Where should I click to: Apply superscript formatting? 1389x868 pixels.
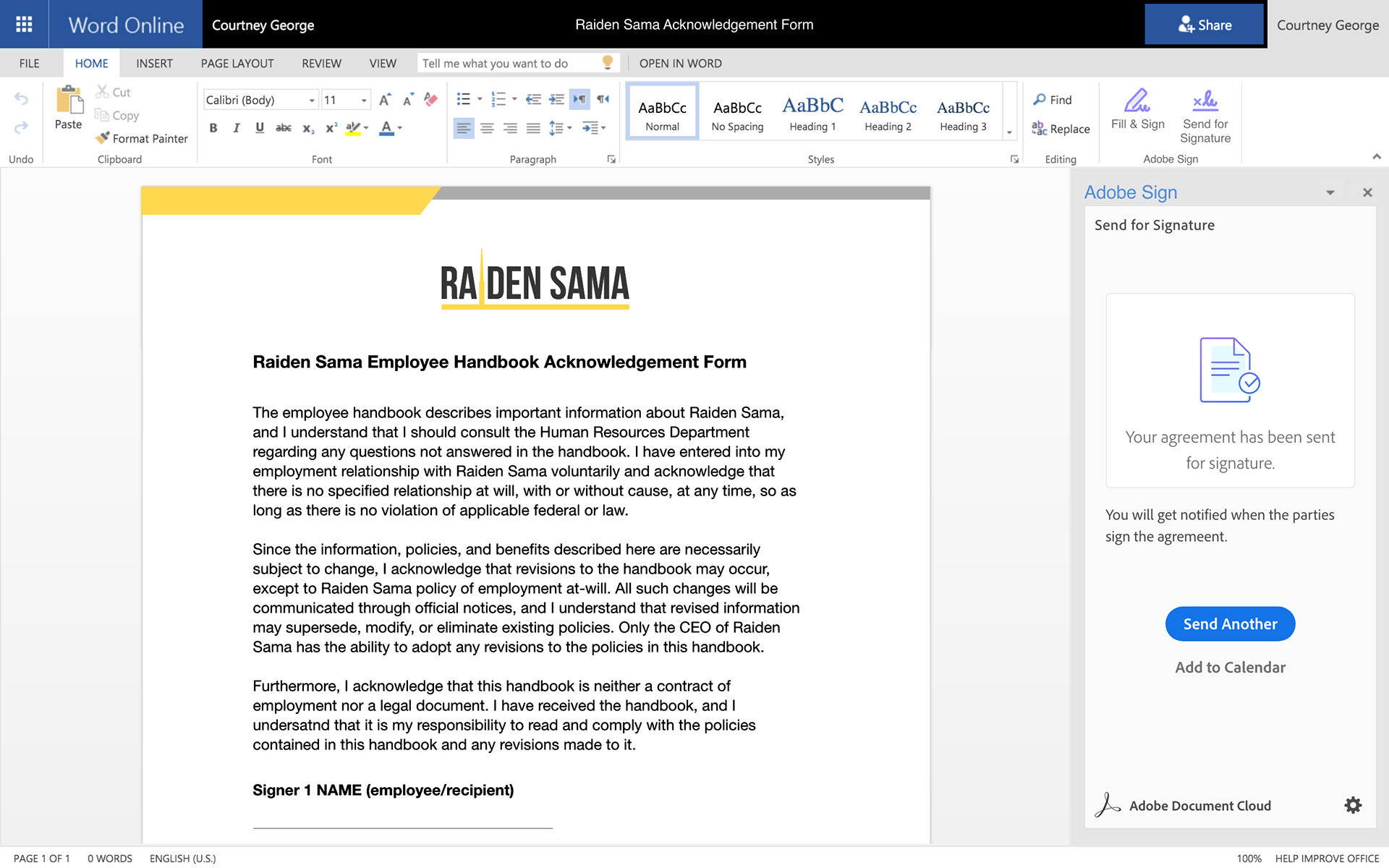(331, 128)
